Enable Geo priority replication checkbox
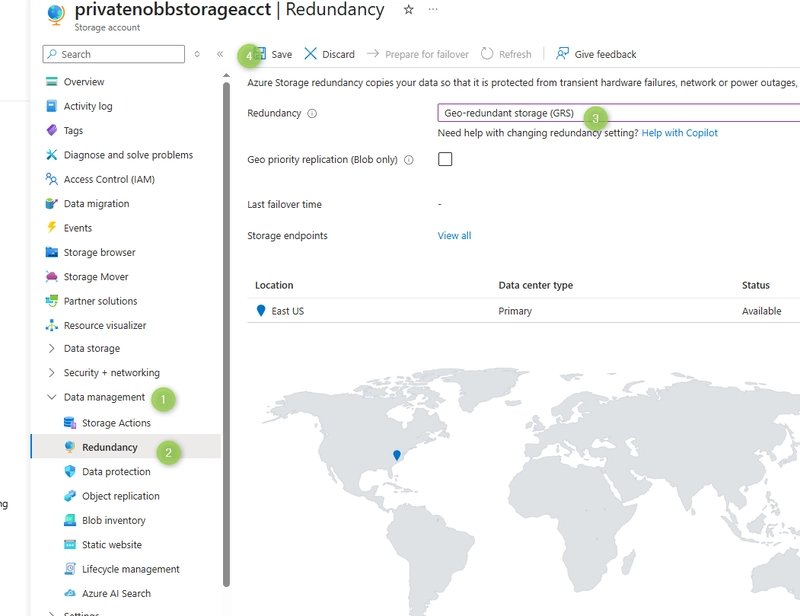This screenshot has width=800, height=616. [x=445, y=159]
